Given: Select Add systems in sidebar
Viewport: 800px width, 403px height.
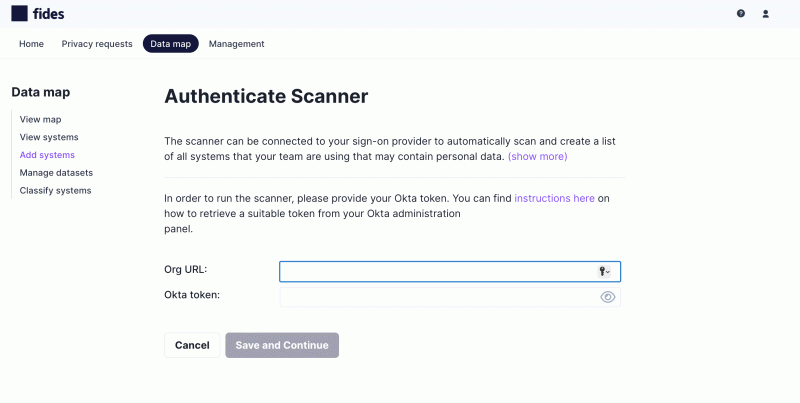Looking at the screenshot, I should point(47,155).
